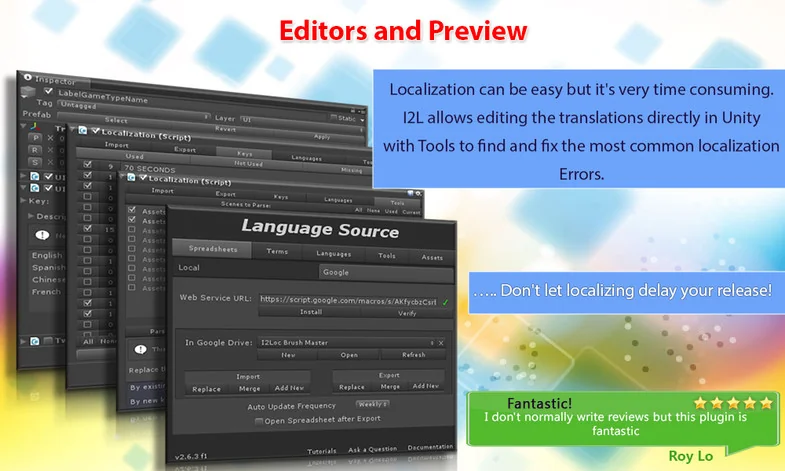Click the Transform R button
The width and height of the screenshot is (785, 471).
tap(35, 150)
